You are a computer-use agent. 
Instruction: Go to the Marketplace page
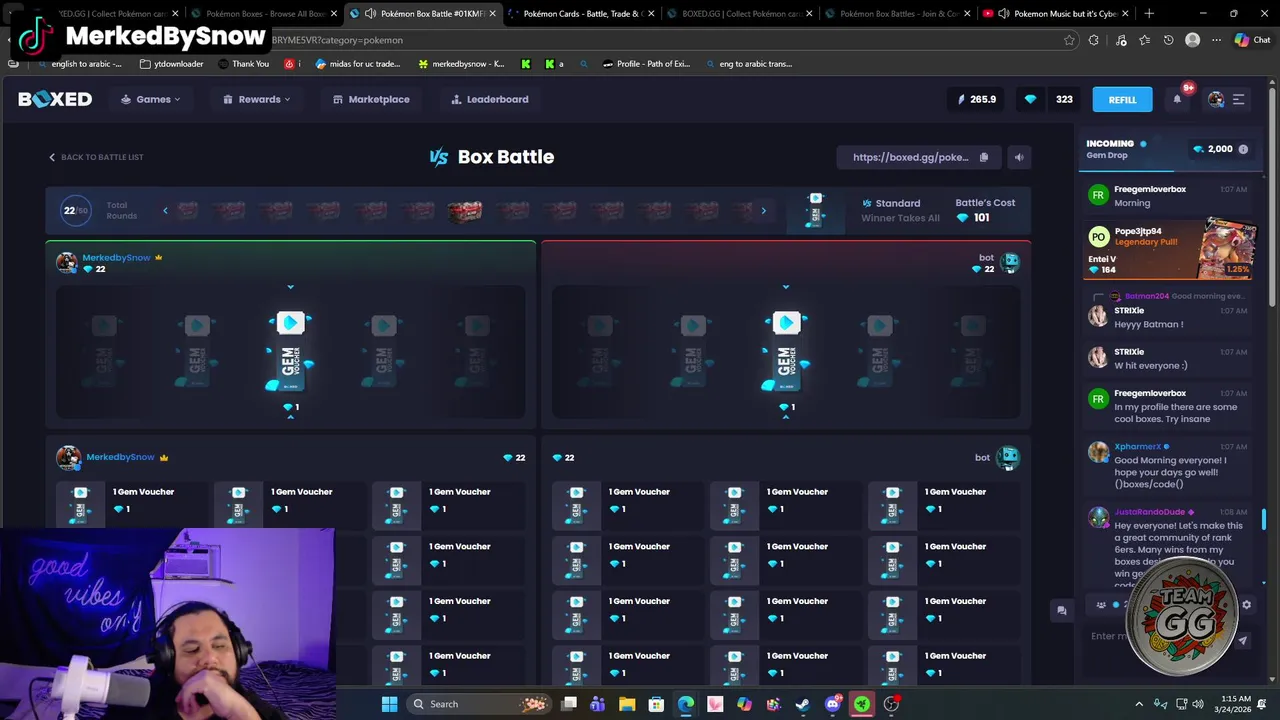coord(371,99)
